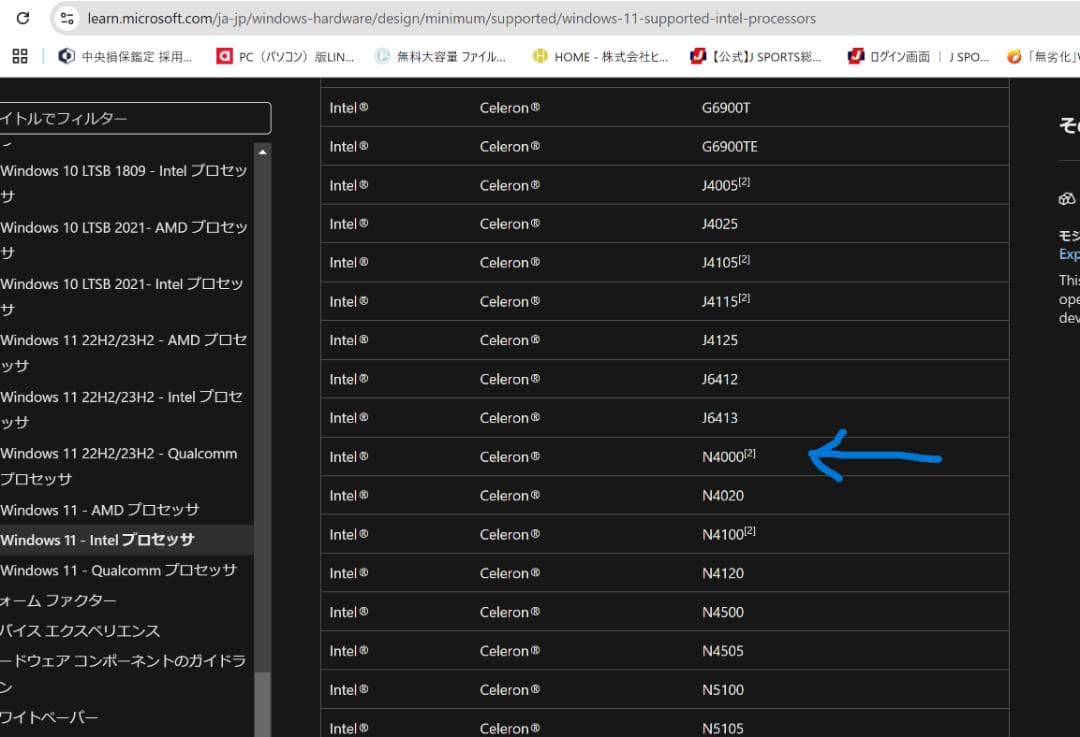Open the 無料大容量 ファイル bookmark
Viewport: 1080px width, 737px height.
click(x=441, y=57)
